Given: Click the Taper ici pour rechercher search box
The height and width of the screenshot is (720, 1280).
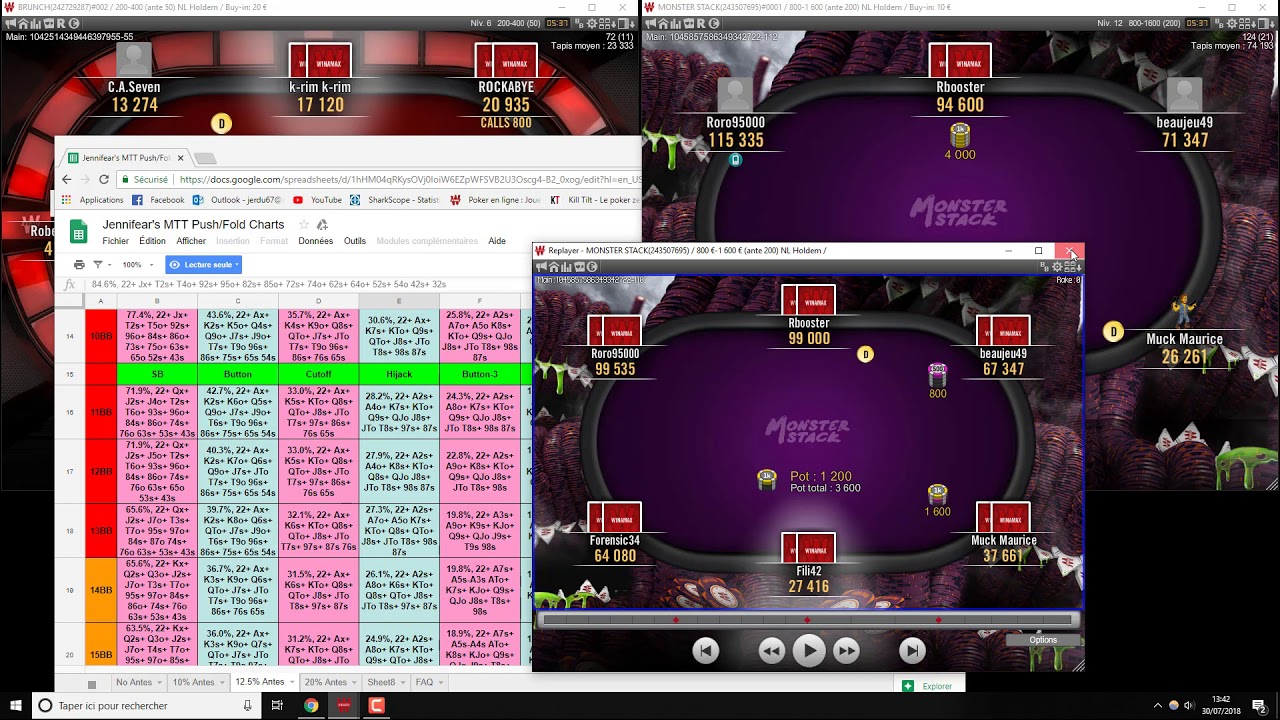Looking at the screenshot, I should (146, 705).
